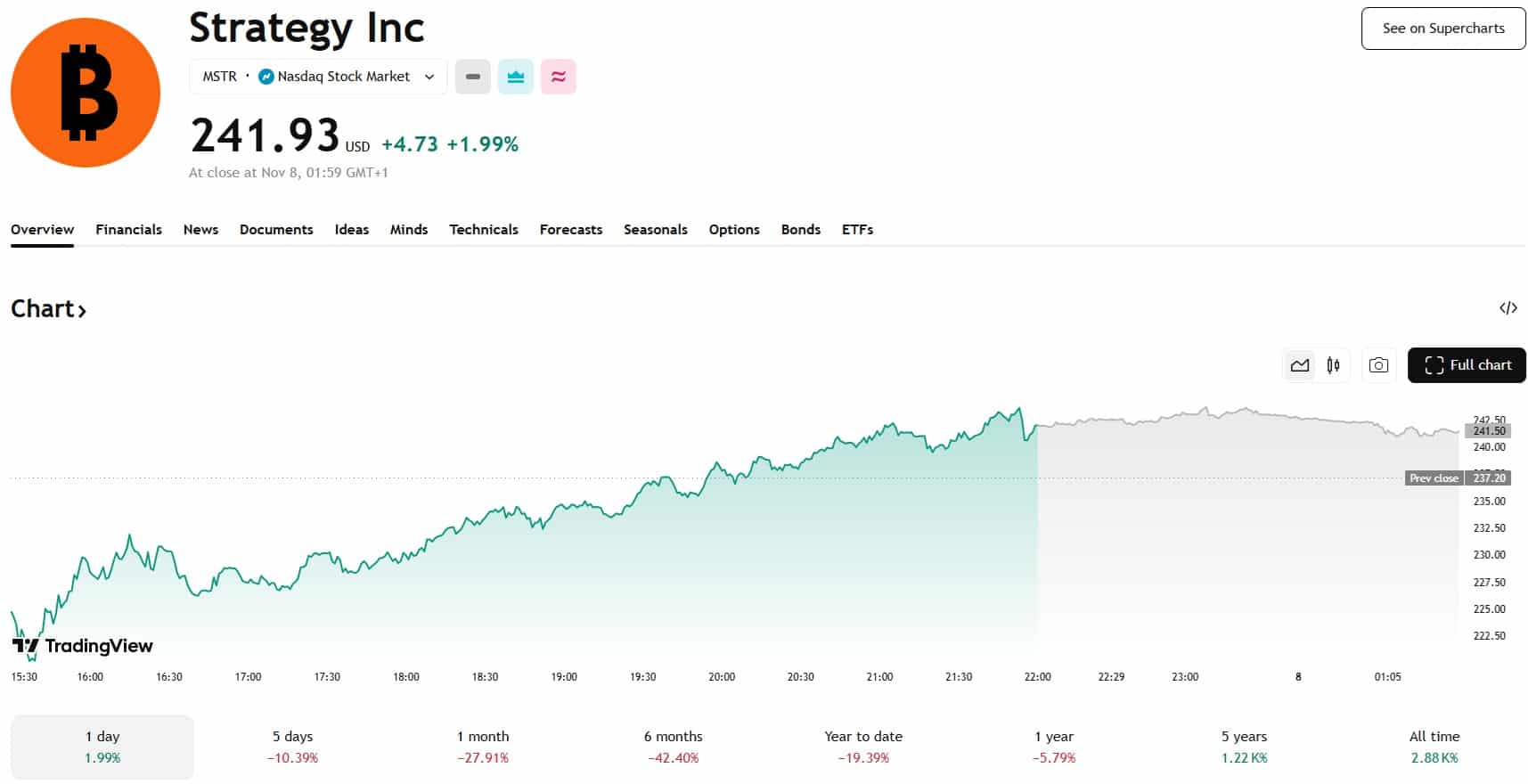
Task: Switch chart to area line style
Action: coord(1300,365)
